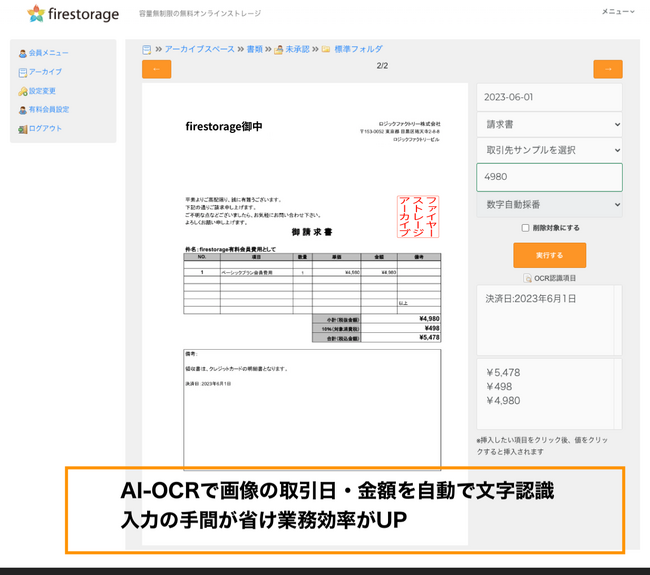Open the 取引先サンプルを選択 dropdown
Viewport: 650px width, 575px height.
(x=549, y=150)
